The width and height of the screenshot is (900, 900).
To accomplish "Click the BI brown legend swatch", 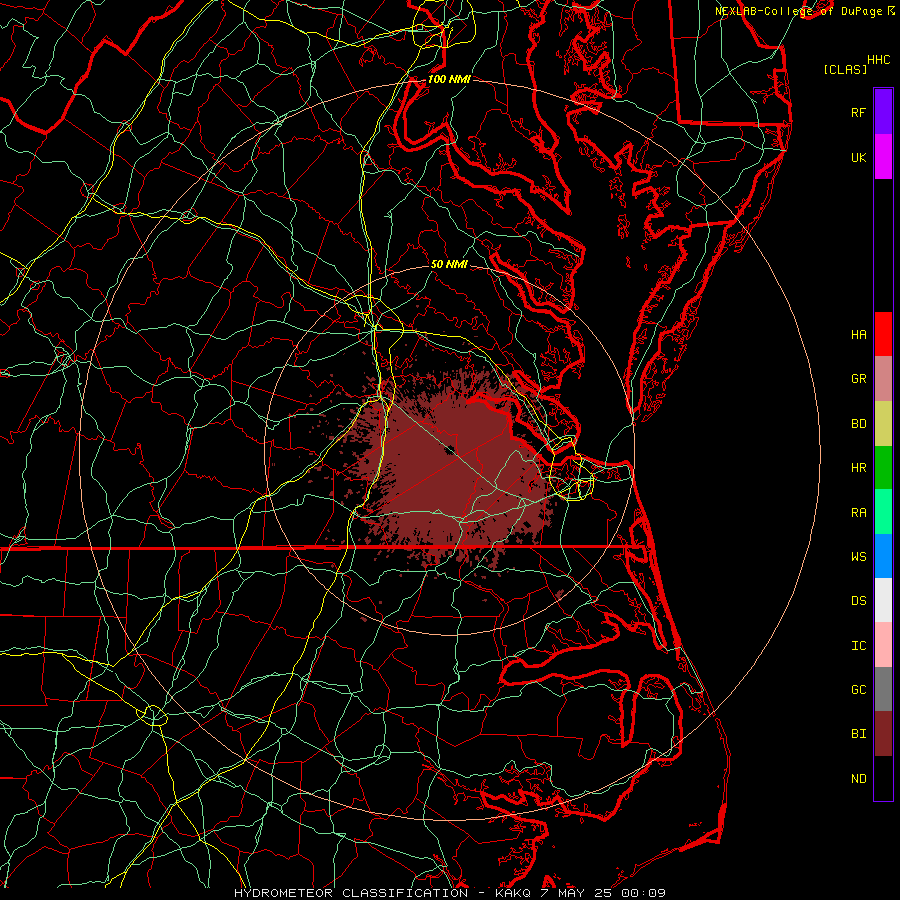I will pos(883,734).
